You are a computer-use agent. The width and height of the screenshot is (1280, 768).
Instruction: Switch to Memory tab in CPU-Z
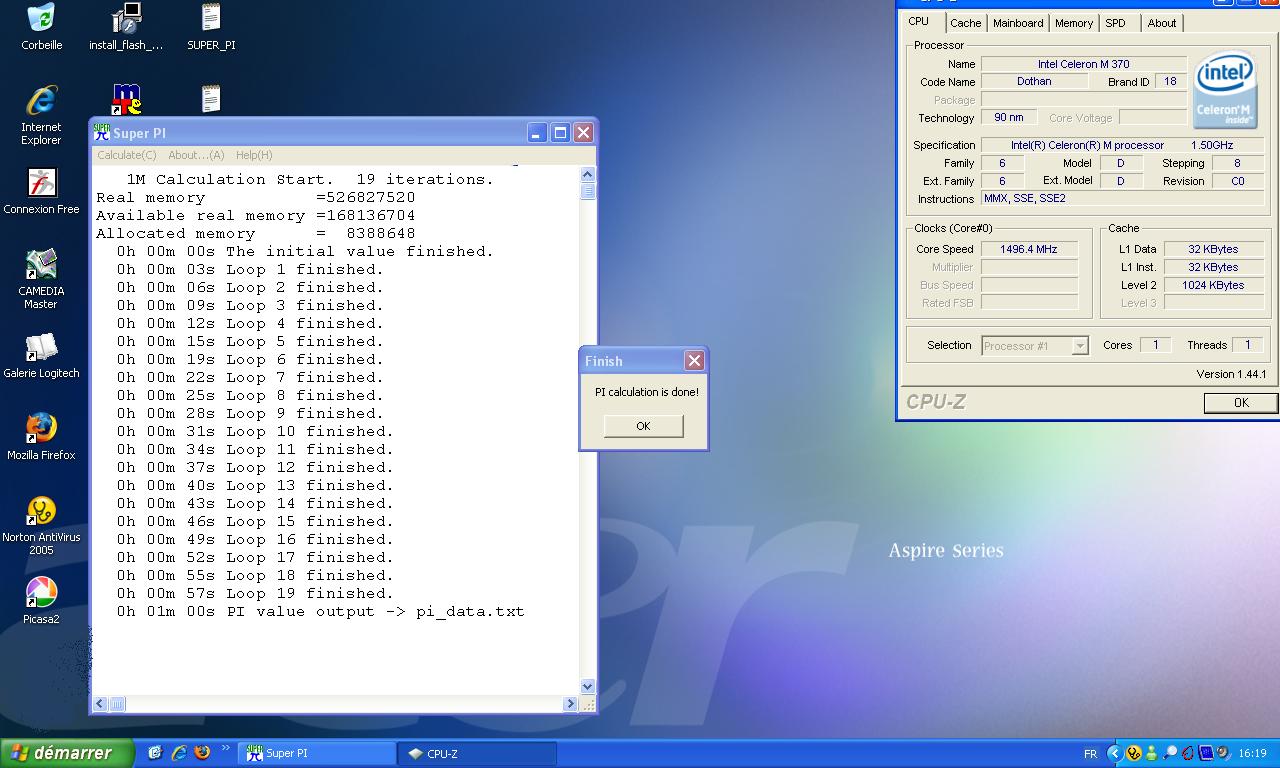[1074, 23]
